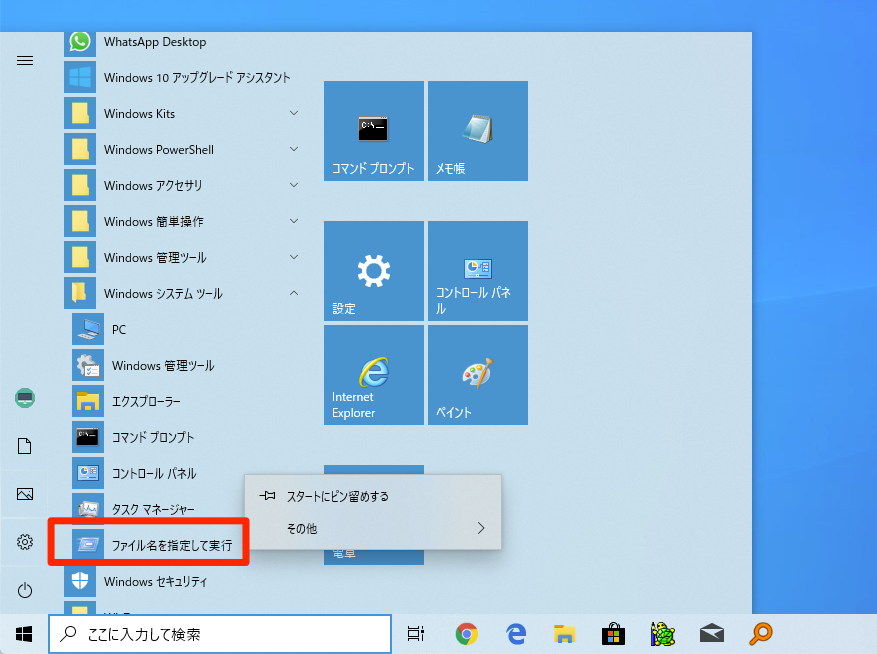Image resolution: width=877 pixels, height=654 pixels.
Task: Launch タスク マネージャー from the list
Action: (158, 509)
